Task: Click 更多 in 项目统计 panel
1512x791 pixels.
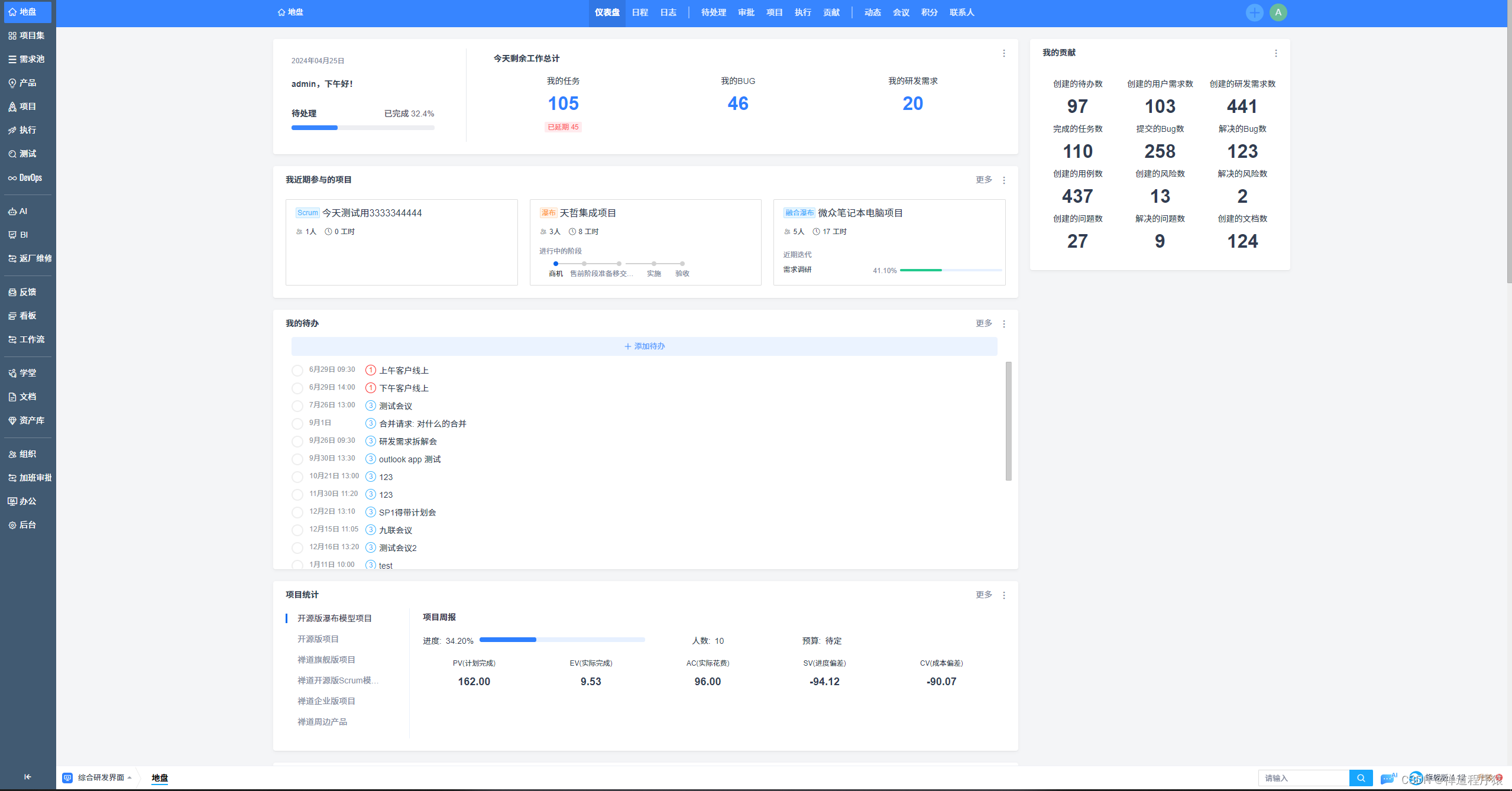Action: [x=983, y=595]
